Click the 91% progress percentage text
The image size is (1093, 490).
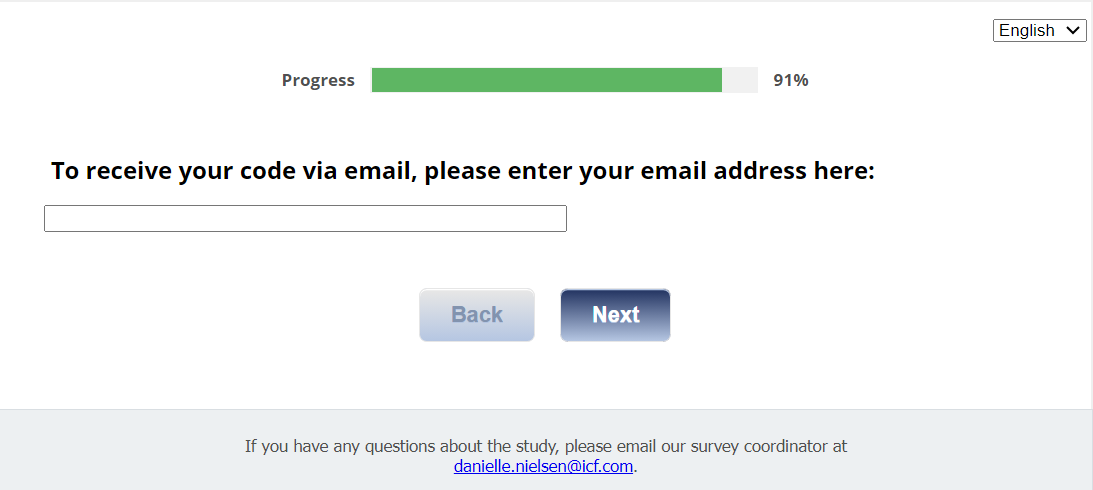790,81
